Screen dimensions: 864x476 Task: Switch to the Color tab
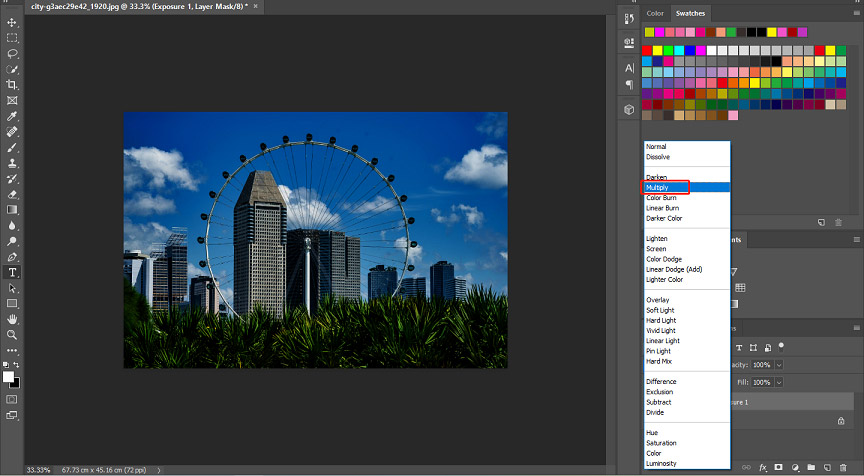click(x=655, y=13)
